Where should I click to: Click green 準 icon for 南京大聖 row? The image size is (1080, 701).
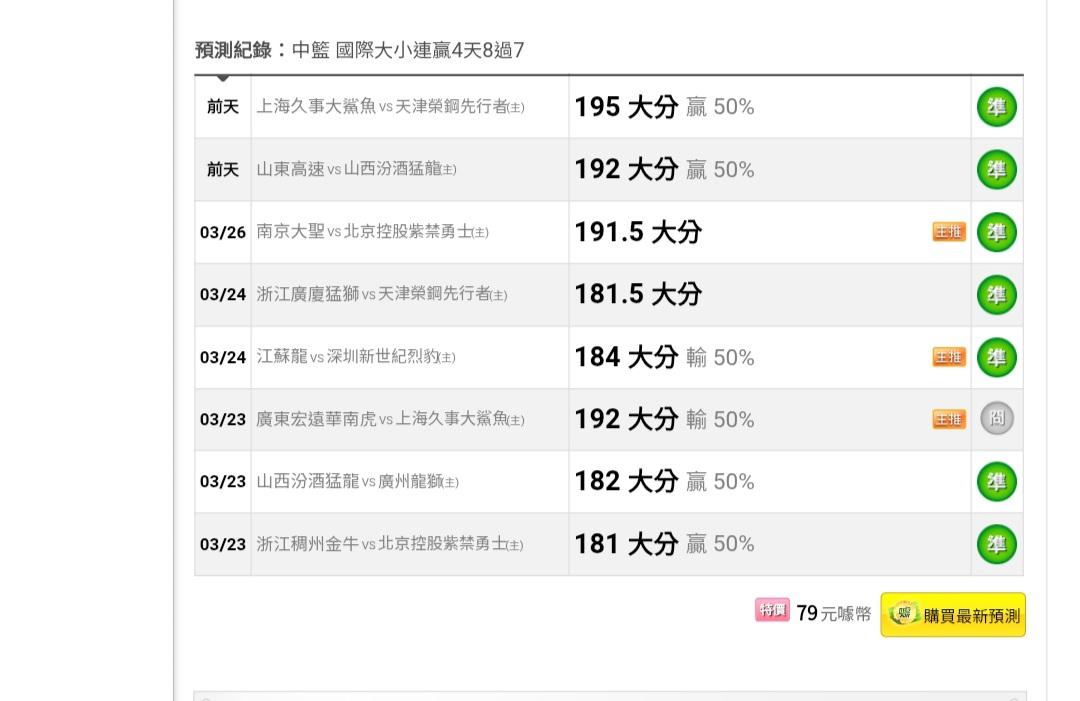(996, 232)
